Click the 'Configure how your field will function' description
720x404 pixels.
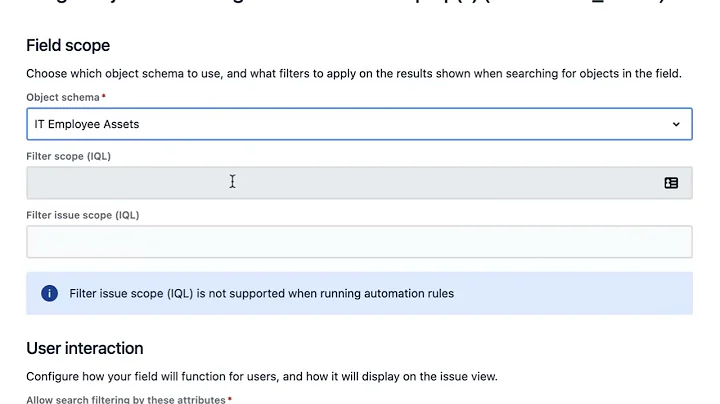[262, 376]
